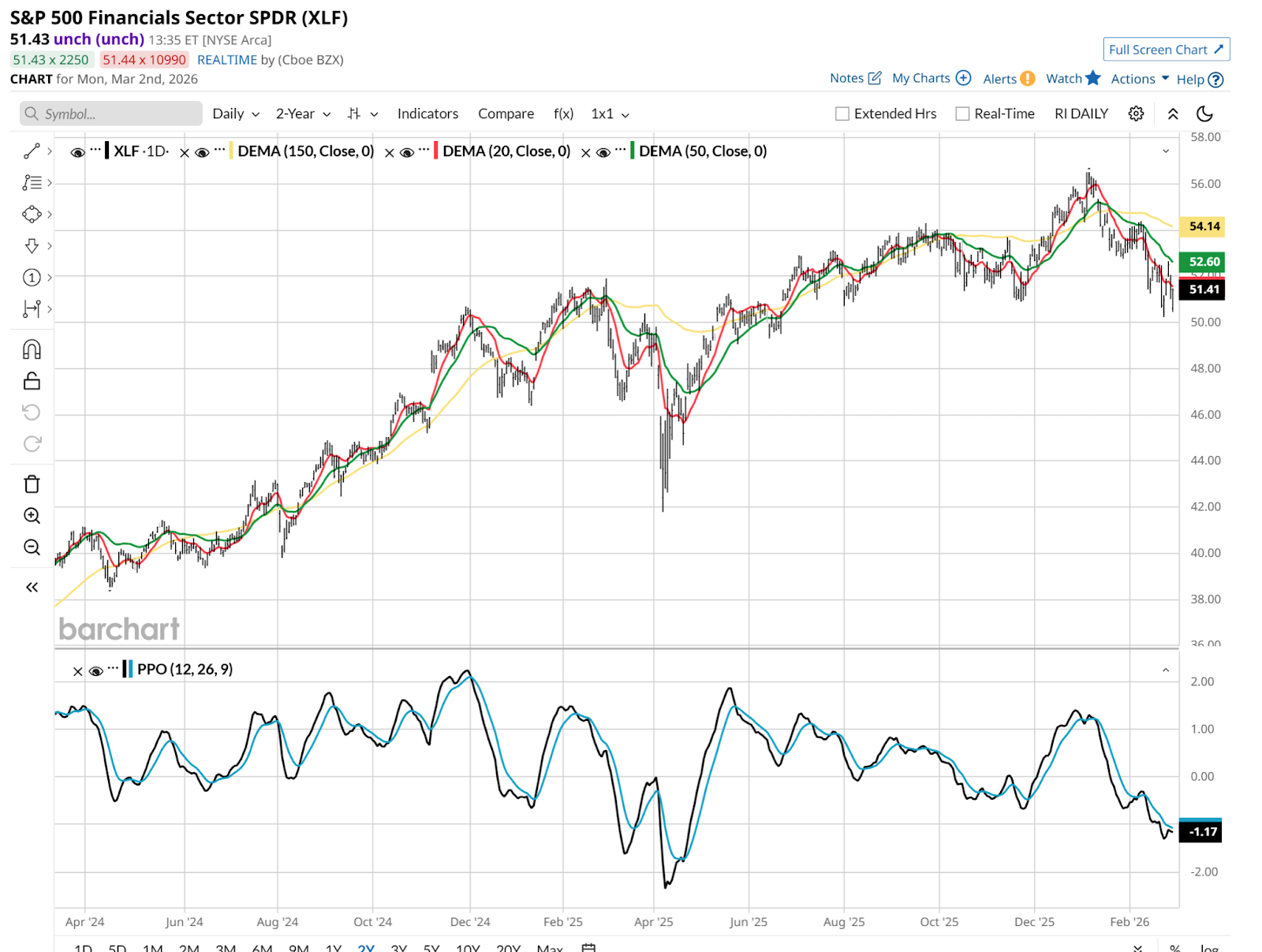Open chart settings gear icon
Image resolution: width=1262 pixels, height=952 pixels.
1136,114
